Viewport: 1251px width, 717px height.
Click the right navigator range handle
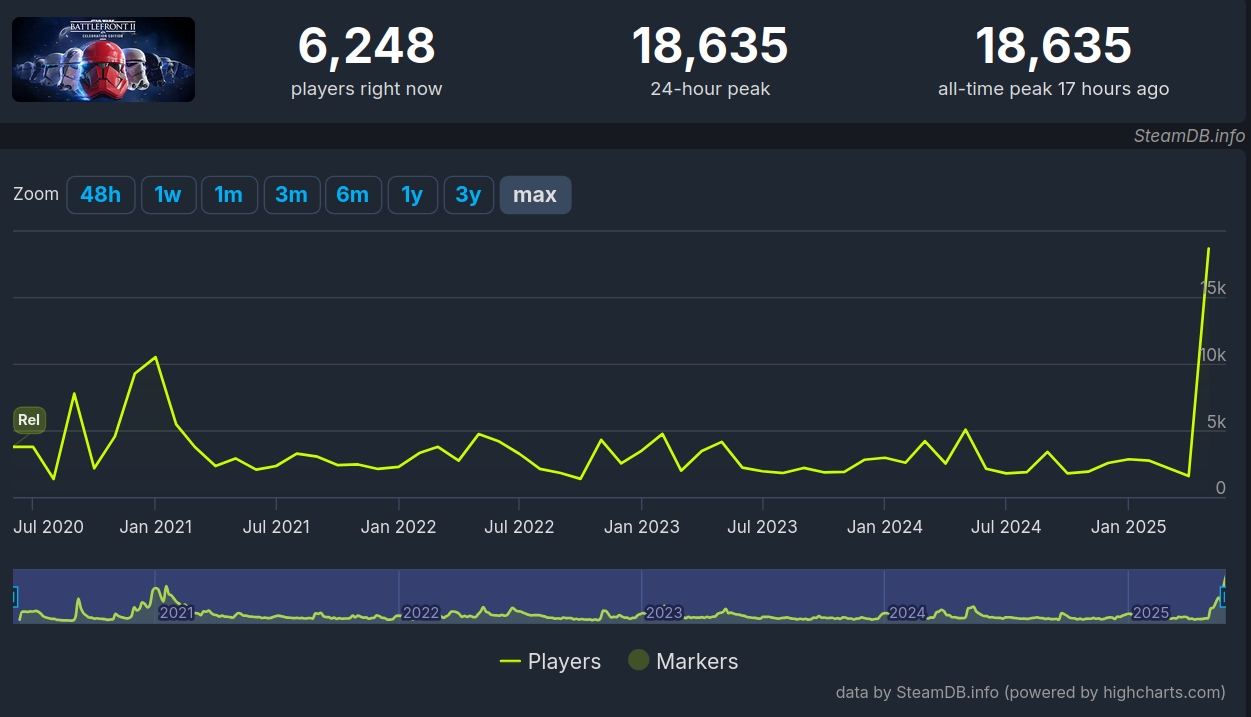1223,597
